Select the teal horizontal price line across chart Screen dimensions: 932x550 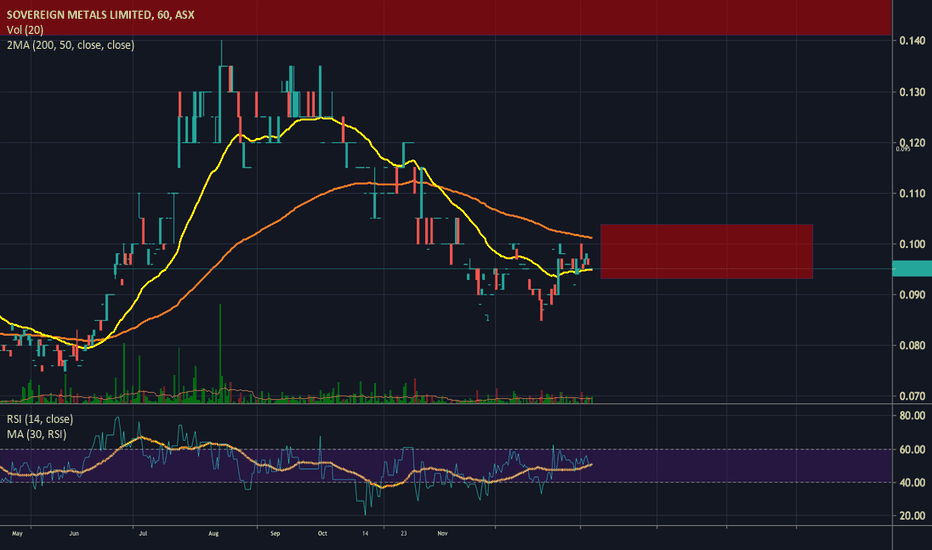pos(446,269)
